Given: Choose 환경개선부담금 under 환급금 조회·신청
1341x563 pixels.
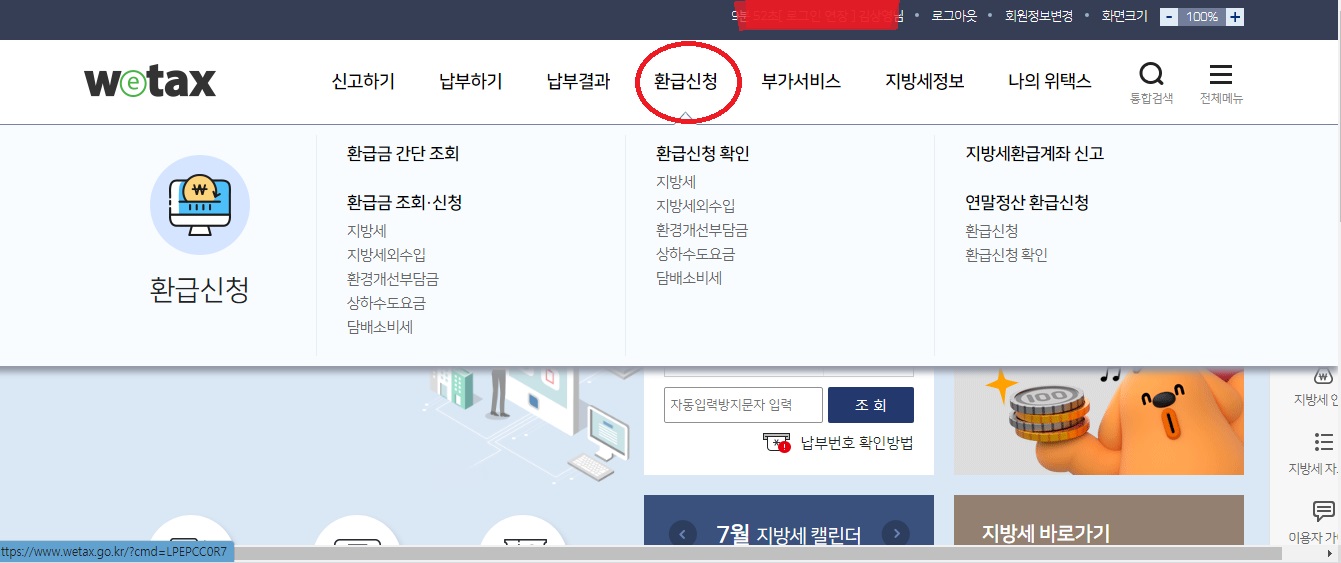Looking at the screenshot, I should tap(393, 279).
